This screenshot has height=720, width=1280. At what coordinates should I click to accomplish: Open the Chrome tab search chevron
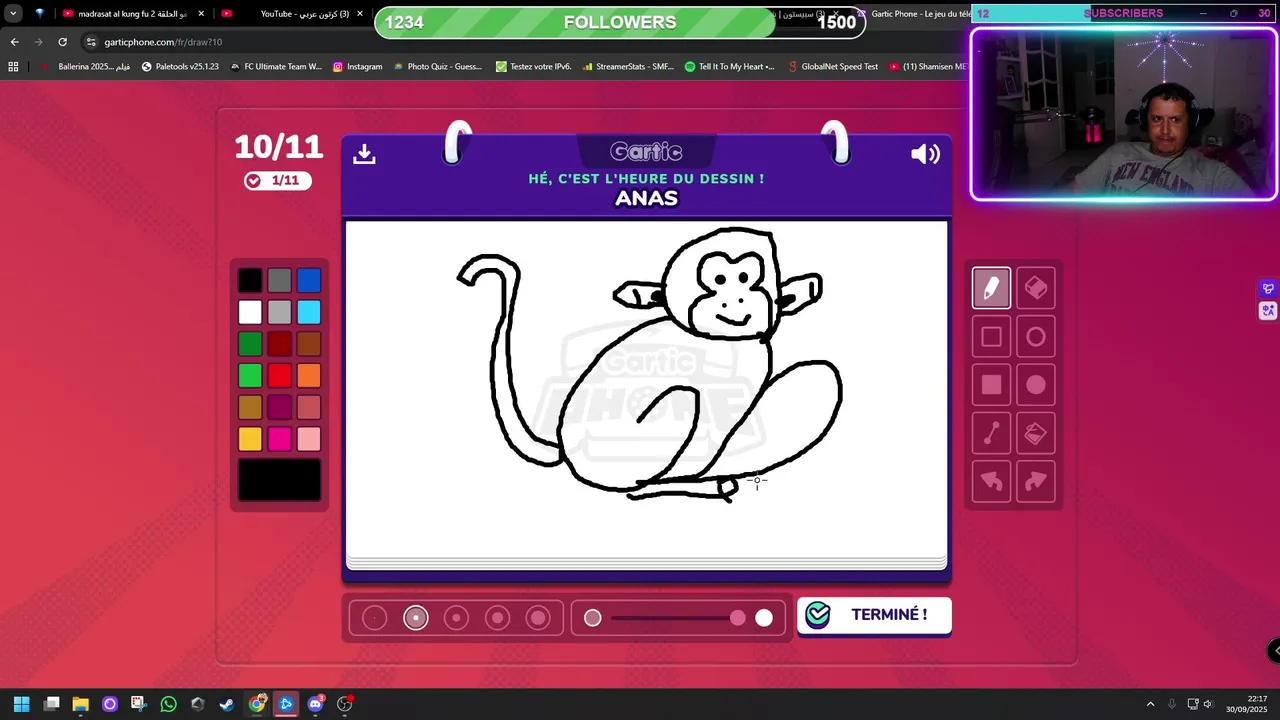click(x=13, y=14)
